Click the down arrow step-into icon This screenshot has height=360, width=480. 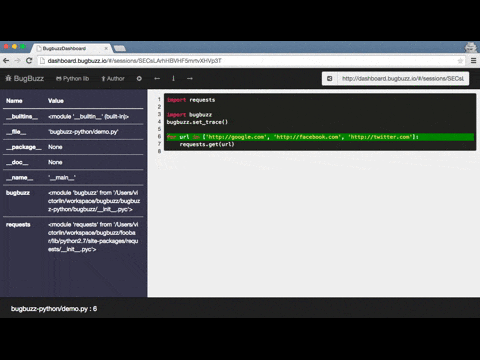pyautogui.click(x=173, y=79)
